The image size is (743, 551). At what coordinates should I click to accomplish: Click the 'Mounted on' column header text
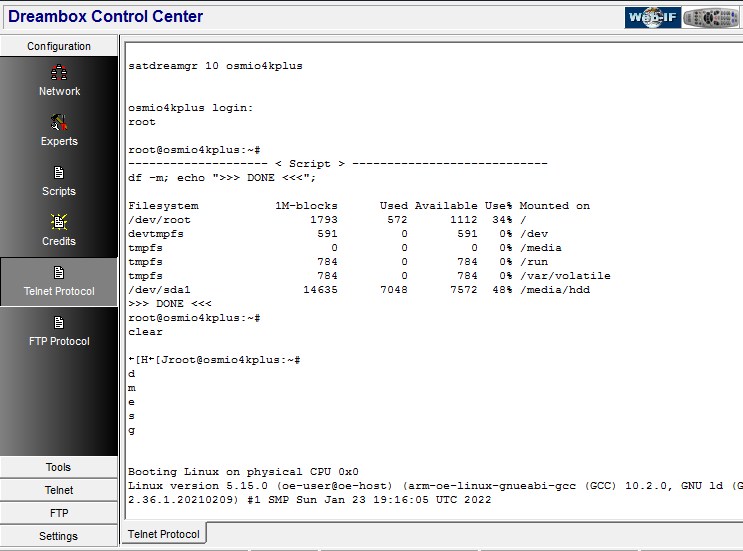[555, 206]
